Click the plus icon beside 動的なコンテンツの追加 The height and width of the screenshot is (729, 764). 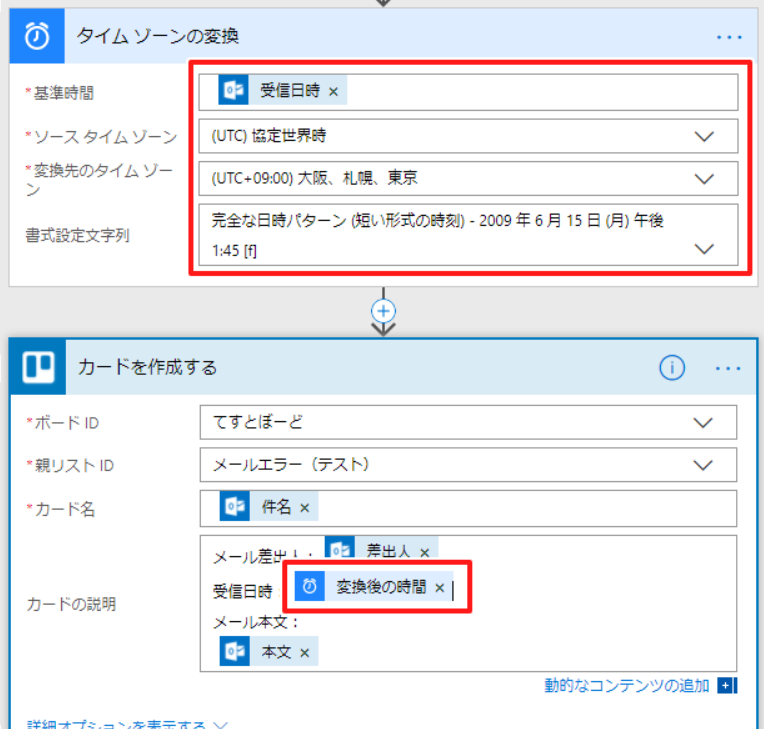pos(727,686)
